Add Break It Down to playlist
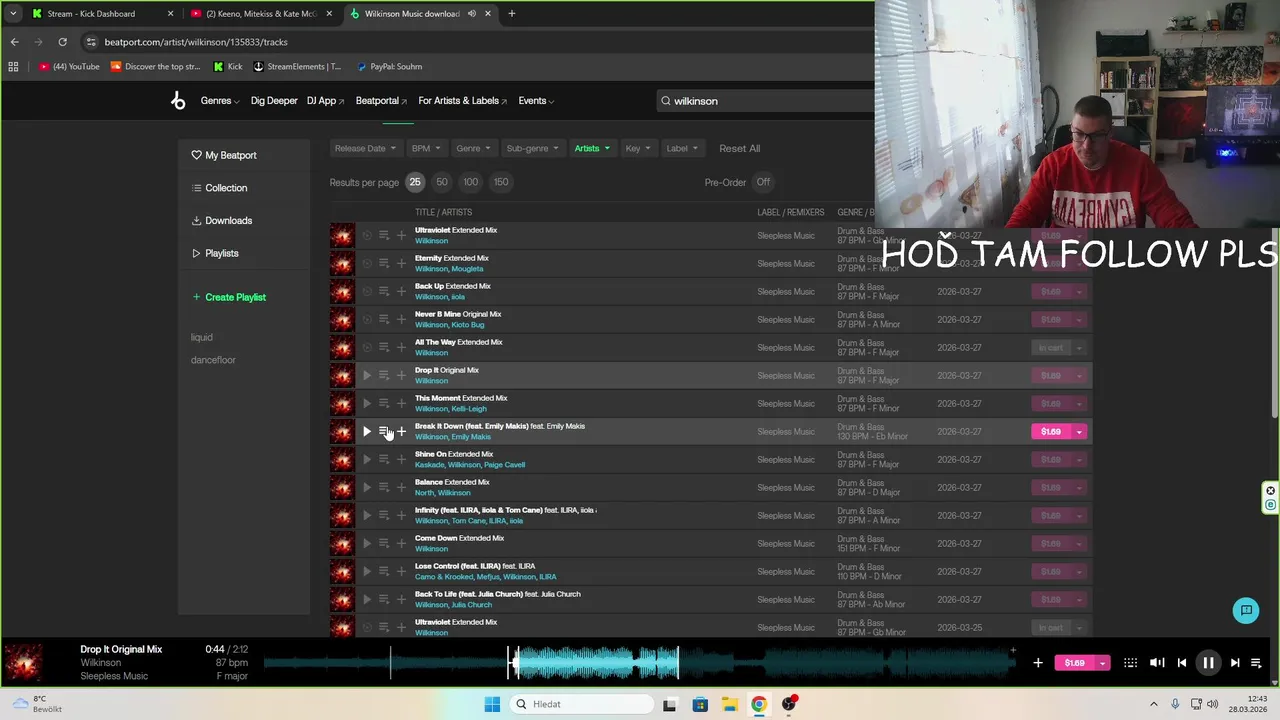 401,432
